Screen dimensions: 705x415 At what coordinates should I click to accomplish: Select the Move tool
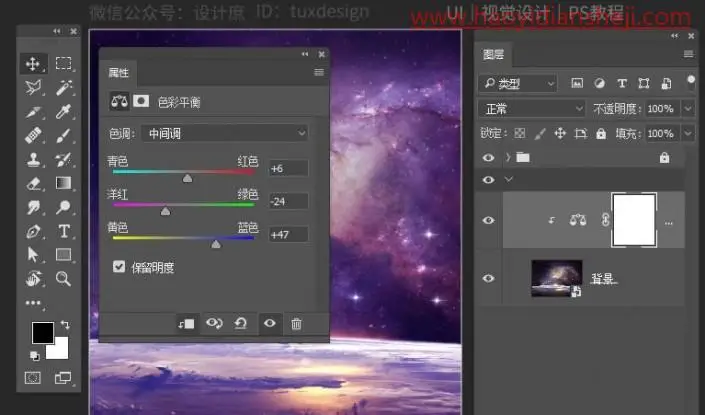[x=33, y=64]
